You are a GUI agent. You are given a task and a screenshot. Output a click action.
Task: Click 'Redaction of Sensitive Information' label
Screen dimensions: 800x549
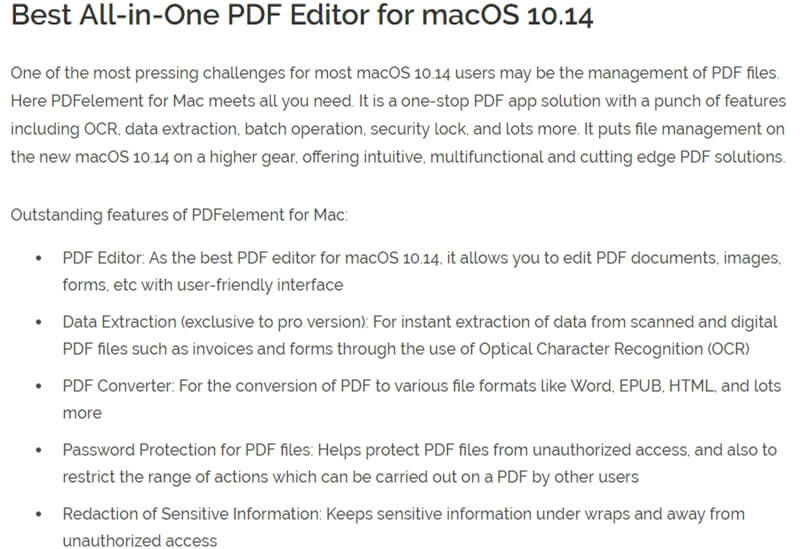[x=192, y=514]
